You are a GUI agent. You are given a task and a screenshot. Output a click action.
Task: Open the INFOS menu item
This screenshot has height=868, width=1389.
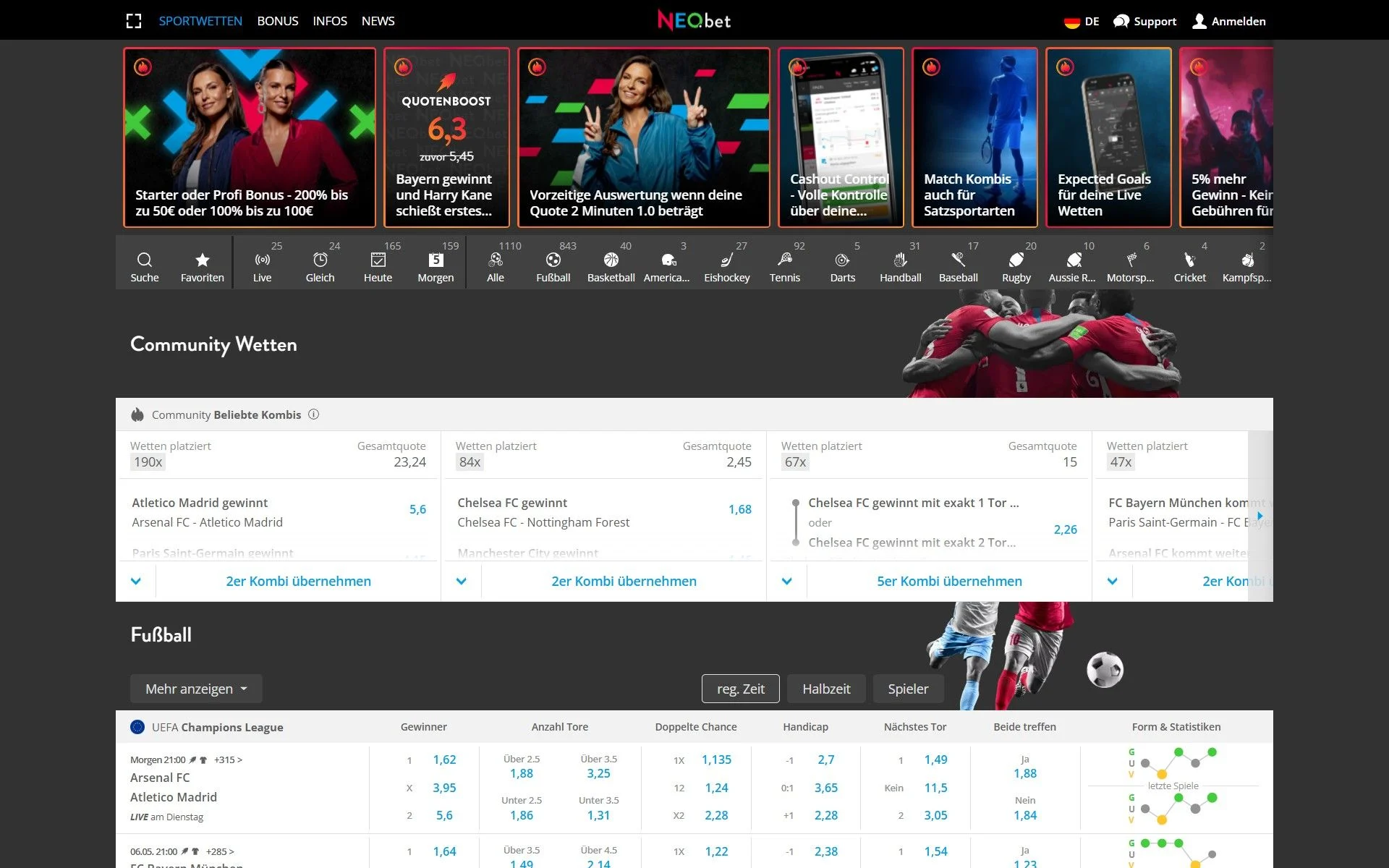[x=330, y=21]
